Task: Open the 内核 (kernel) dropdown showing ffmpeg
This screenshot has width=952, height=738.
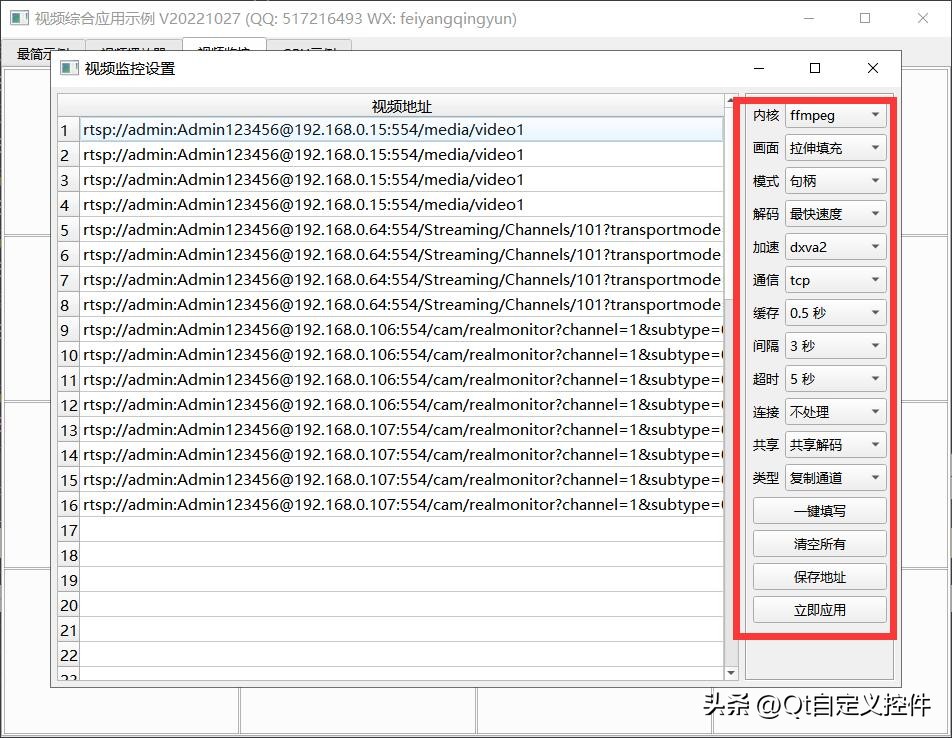Action: tap(836, 114)
